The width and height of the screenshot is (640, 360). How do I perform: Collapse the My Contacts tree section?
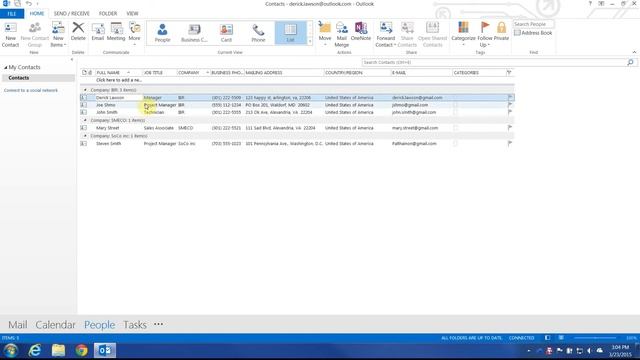[6, 67]
